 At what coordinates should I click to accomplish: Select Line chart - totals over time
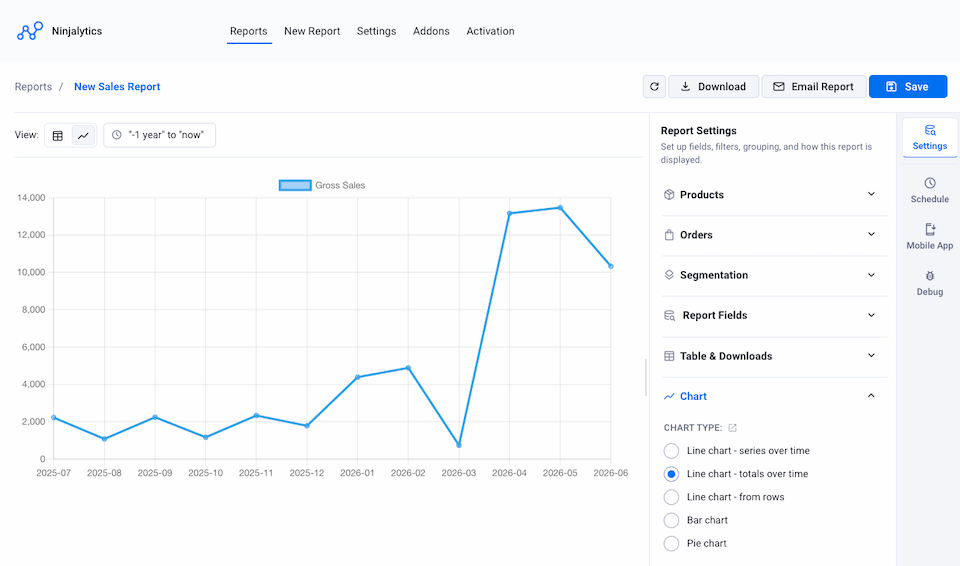(671, 474)
